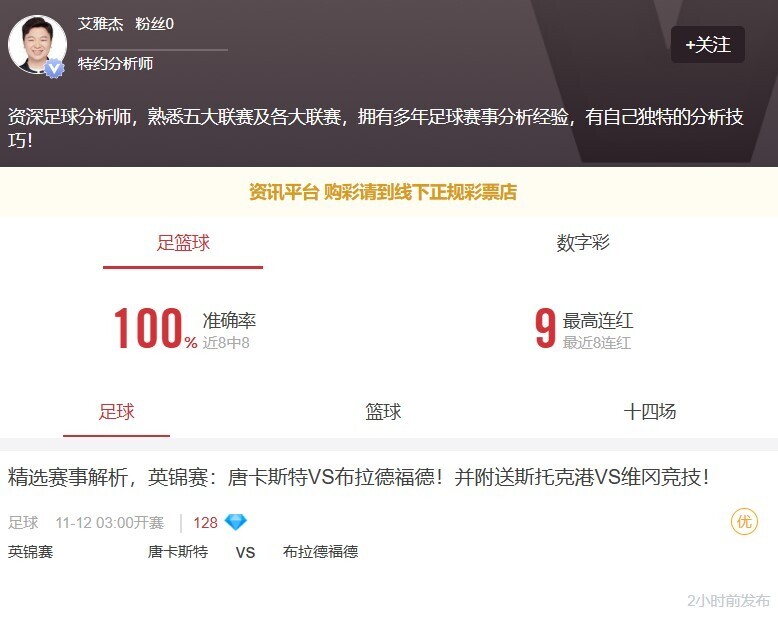Switch to the 数字彩 tab
778x622 pixels.
coord(583,243)
